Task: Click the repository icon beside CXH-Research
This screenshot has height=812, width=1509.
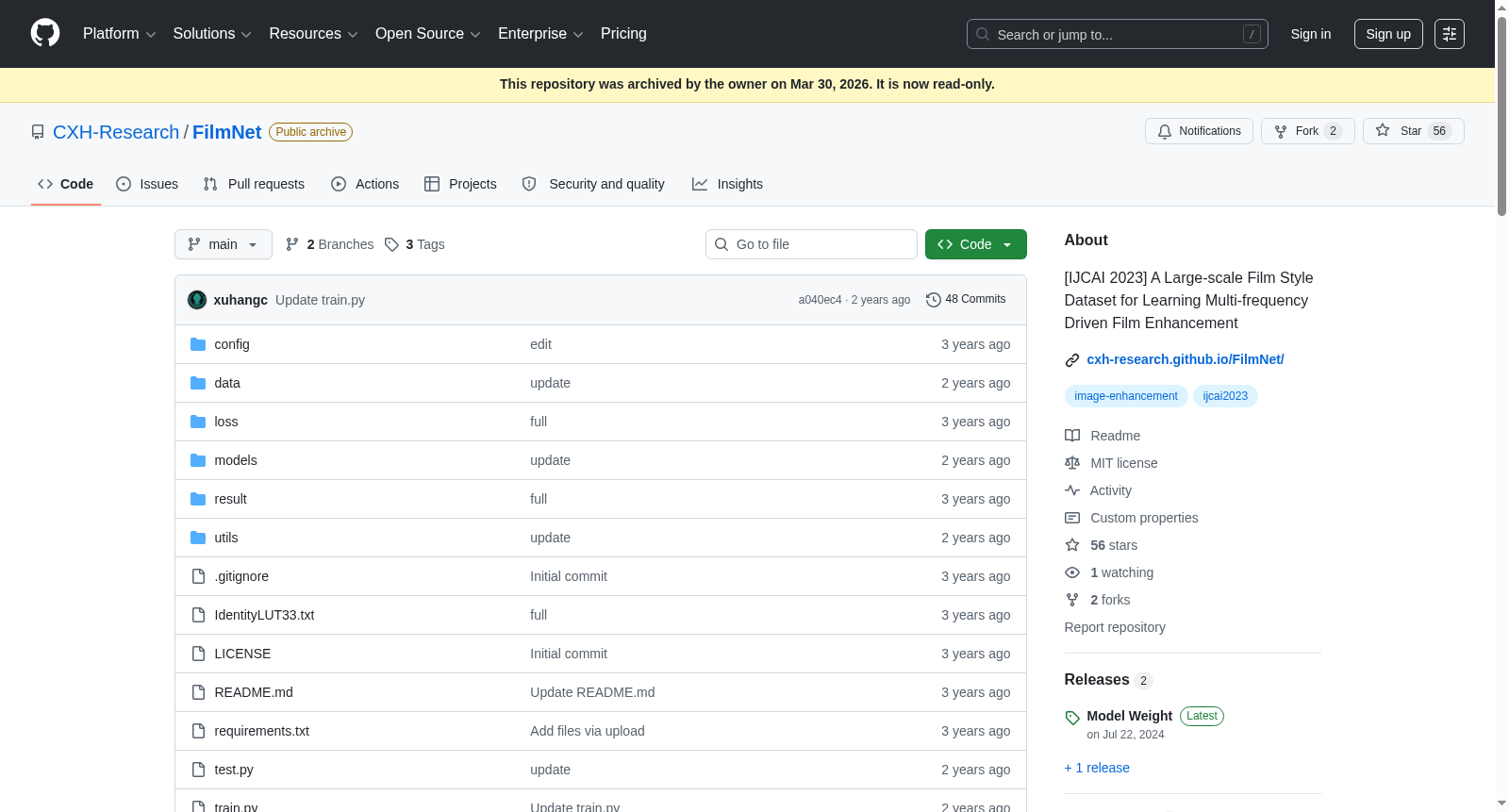Action: (38, 132)
